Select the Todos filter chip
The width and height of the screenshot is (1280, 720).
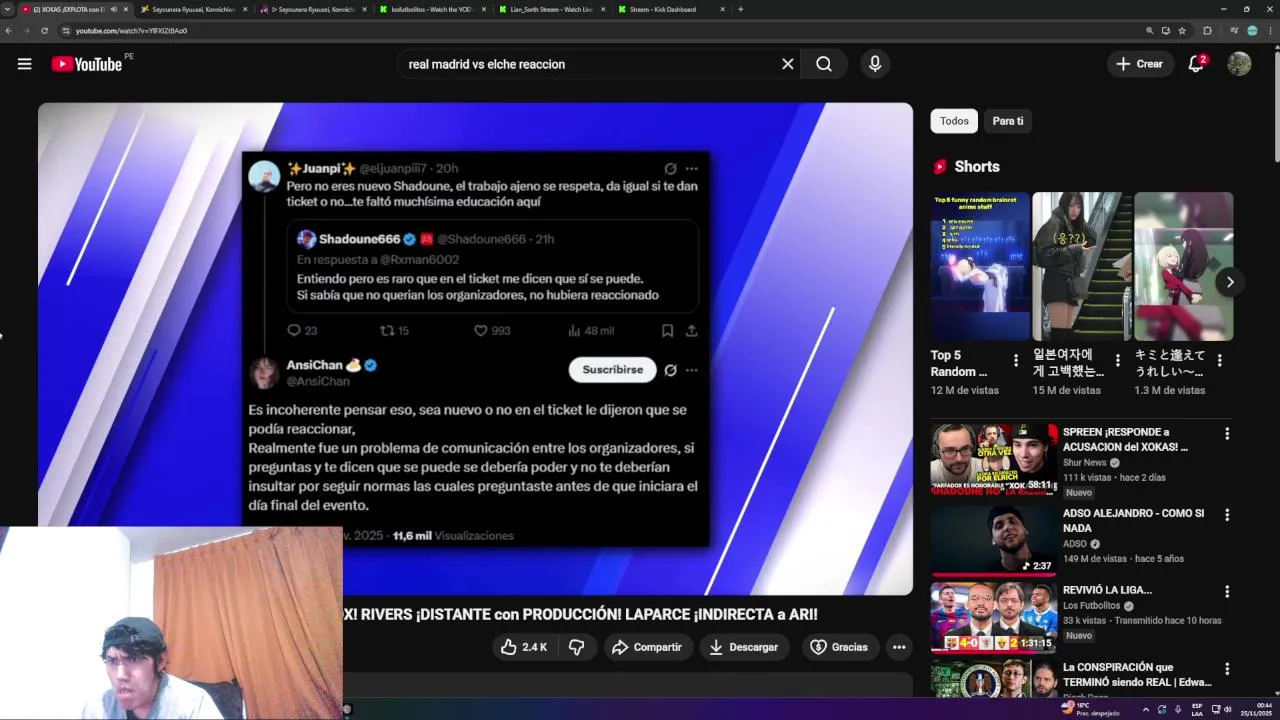pos(954,121)
